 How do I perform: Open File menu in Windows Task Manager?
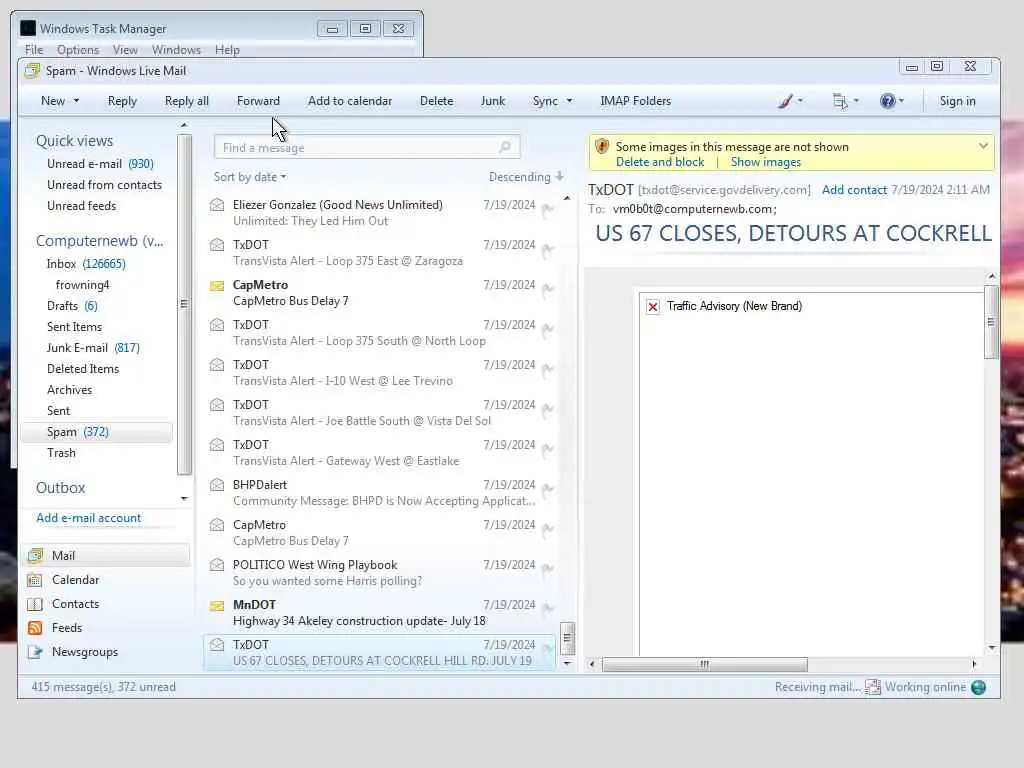coord(34,50)
